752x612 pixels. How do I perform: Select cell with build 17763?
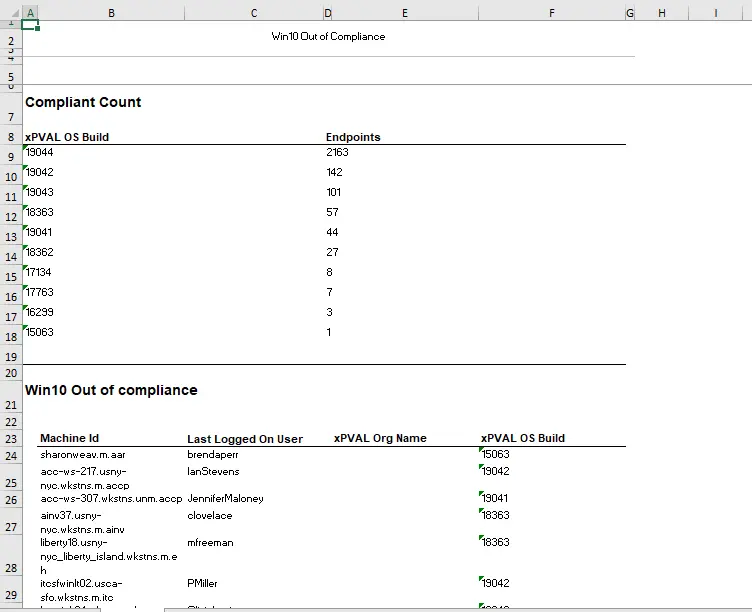pyautogui.click(x=39, y=292)
